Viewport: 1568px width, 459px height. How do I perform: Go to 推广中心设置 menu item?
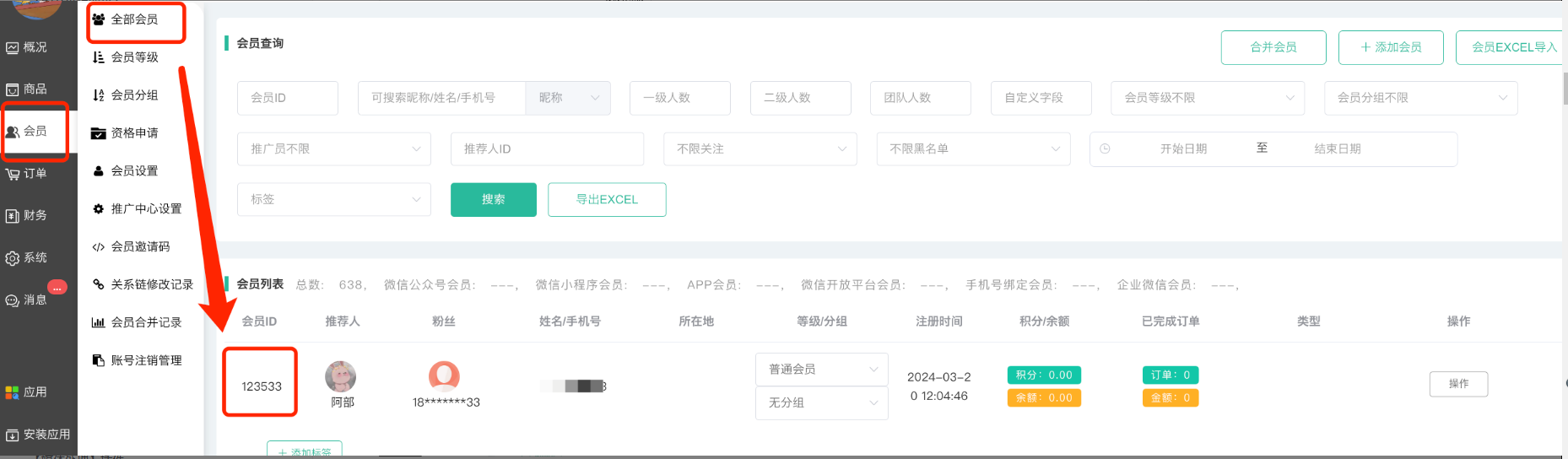click(146, 208)
